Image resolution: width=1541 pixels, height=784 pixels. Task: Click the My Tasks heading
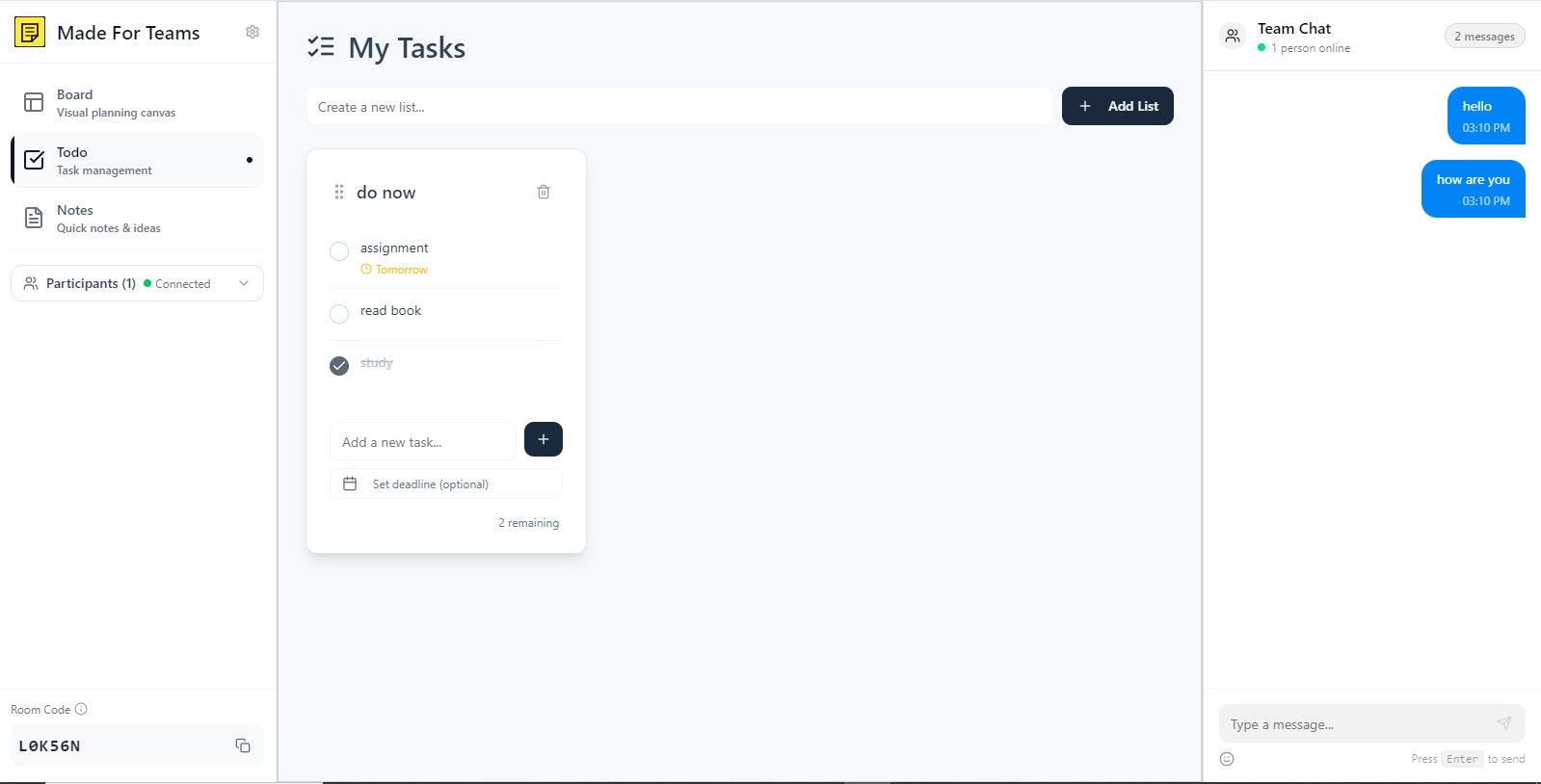pos(407,48)
